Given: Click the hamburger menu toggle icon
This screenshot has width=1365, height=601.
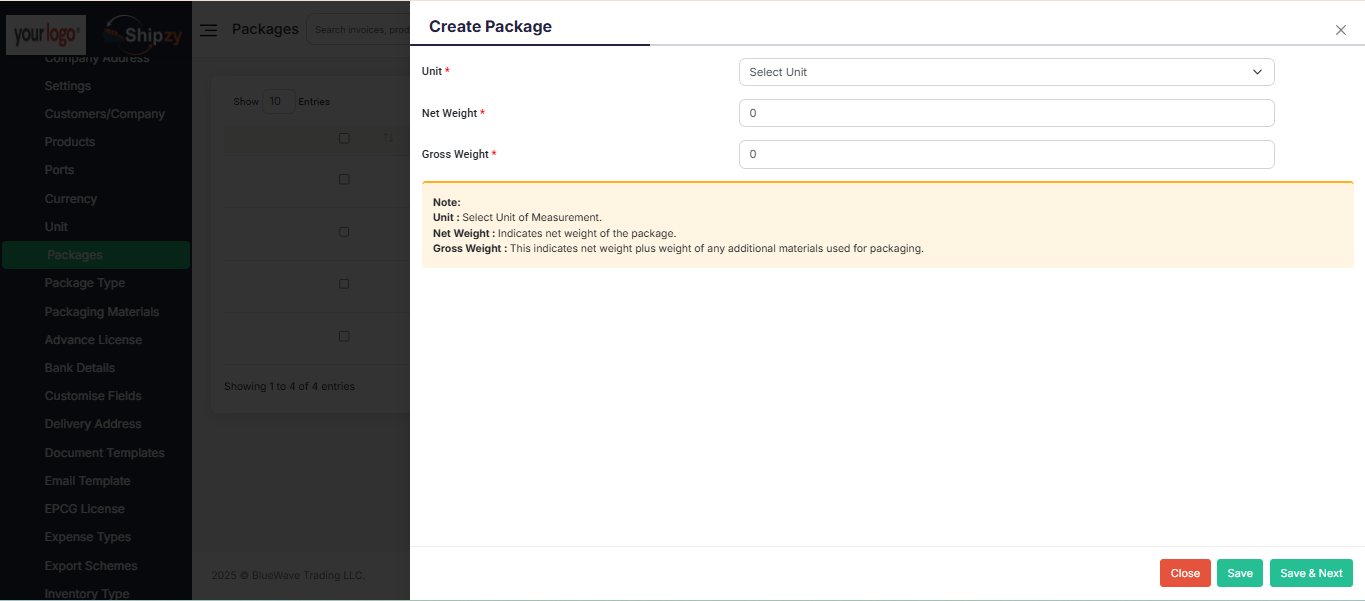Looking at the screenshot, I should (x=208, y=30).
